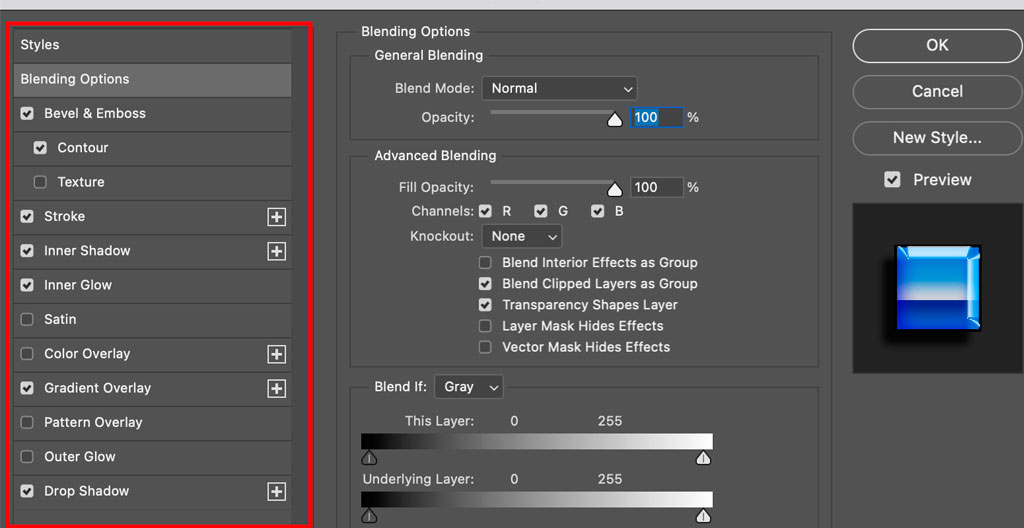Select the Bevel & Emboss effect row
Screen dimensions: 1024x528
pyautogui.click(x=152, y=114)
